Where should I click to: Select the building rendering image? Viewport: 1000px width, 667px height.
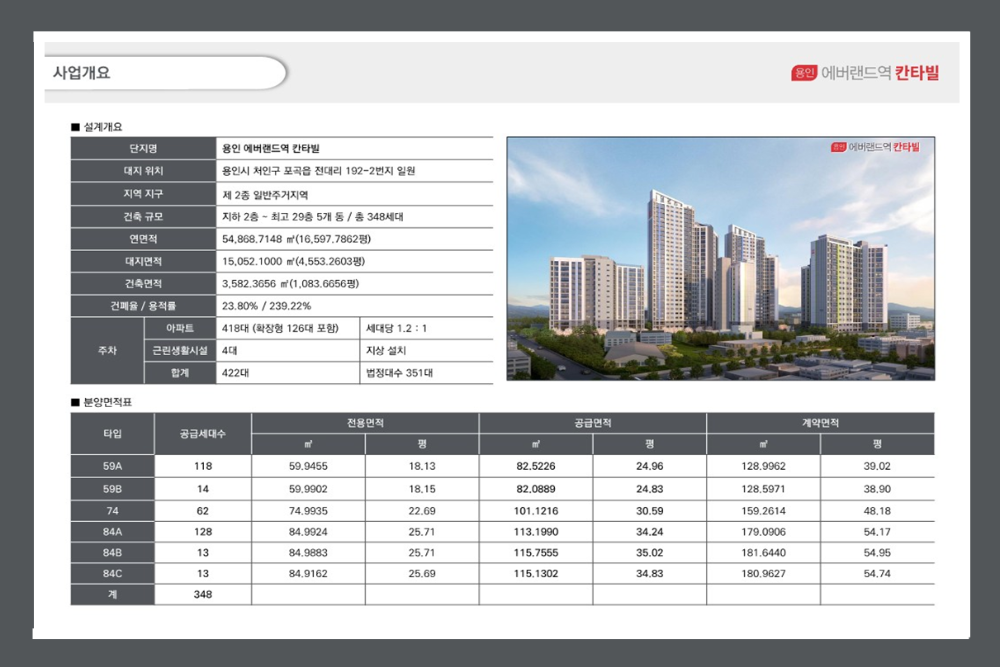pyautogui.click(x=721, y=258)
